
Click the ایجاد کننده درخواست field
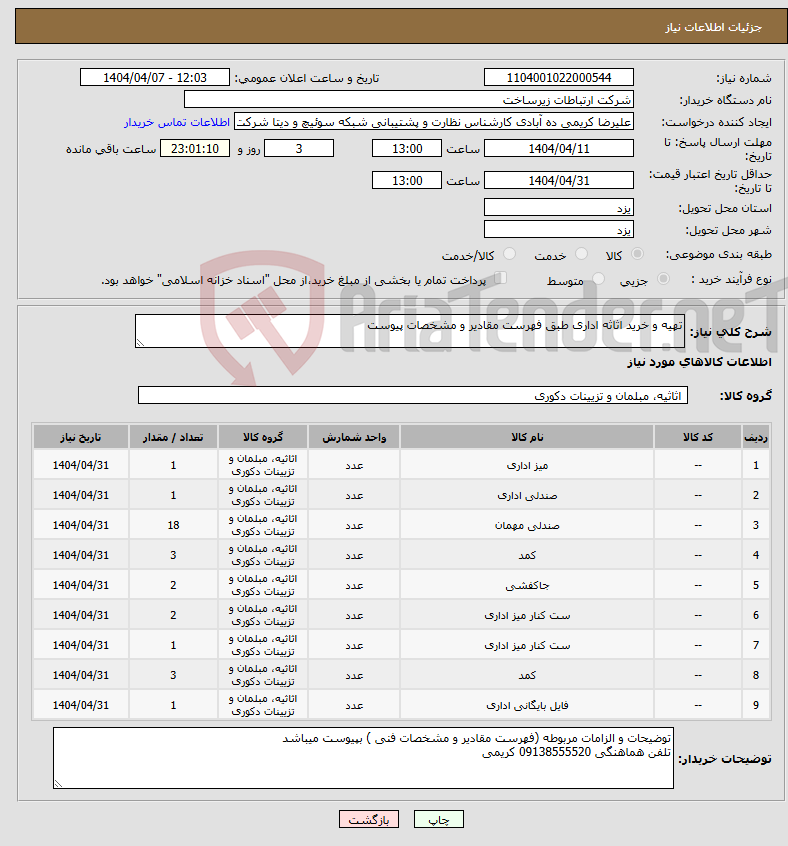[x=434, y=122]
